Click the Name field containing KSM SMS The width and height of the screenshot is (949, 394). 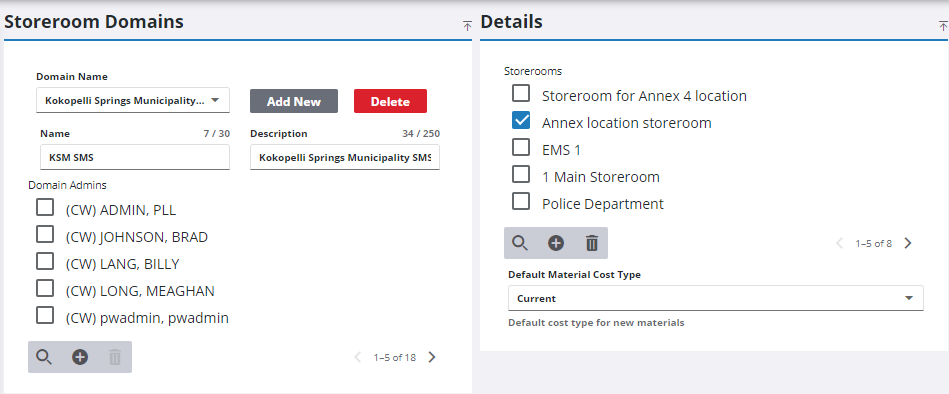[135, 157]
